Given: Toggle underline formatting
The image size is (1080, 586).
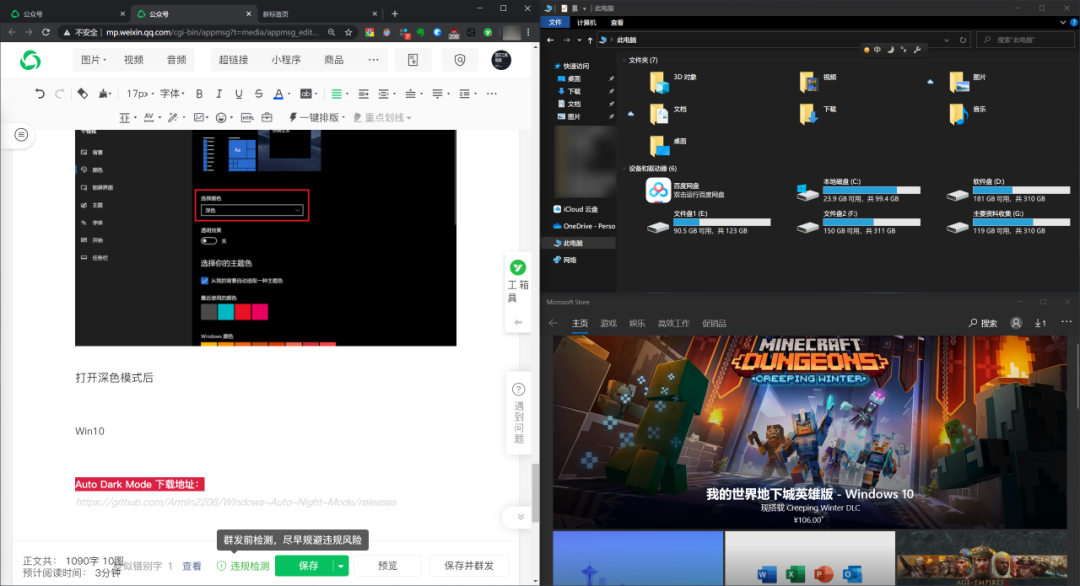Looking at the screenshot, I should (x=238, y=94).
